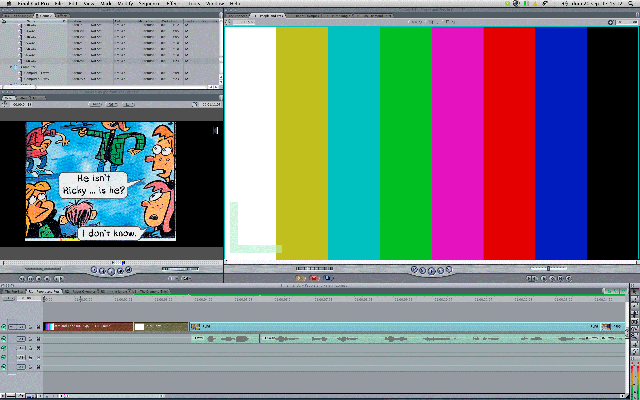Select the color bars clip in timeline
The image size is (640, 400).
50,327
